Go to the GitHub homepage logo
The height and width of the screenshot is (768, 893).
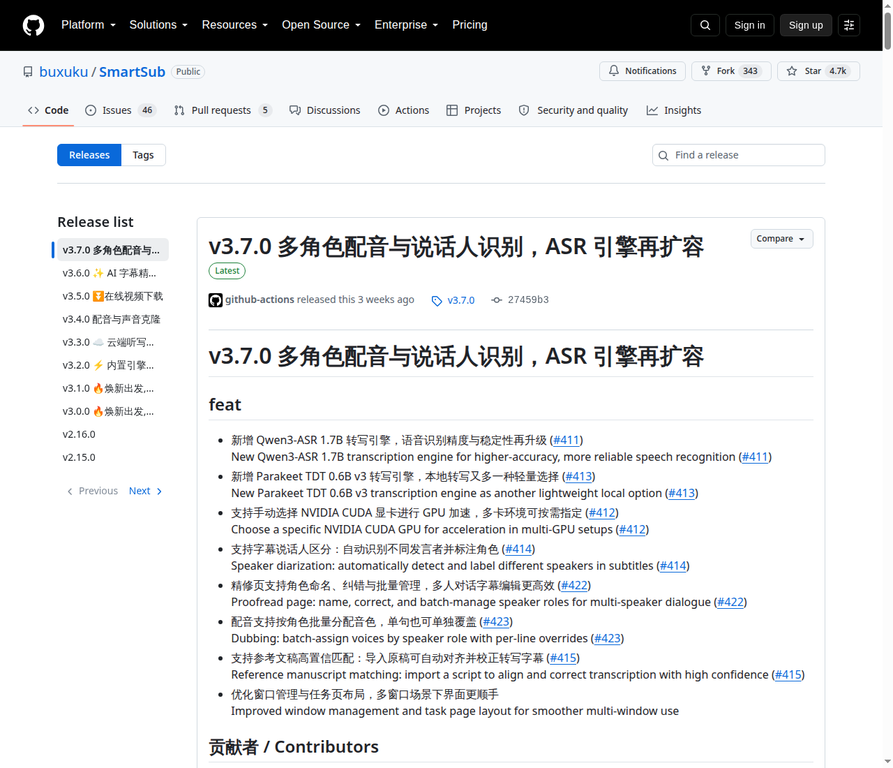(34, 25)
